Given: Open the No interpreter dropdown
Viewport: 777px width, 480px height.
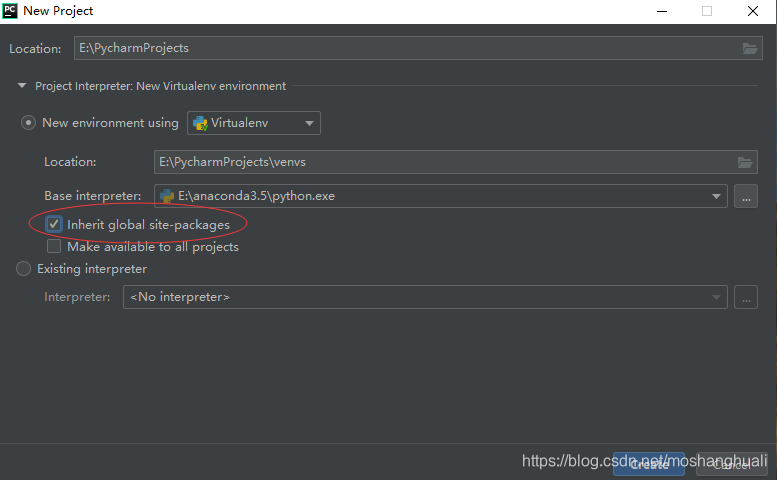Looking at the screenshot, I should [x=425, y=297].
